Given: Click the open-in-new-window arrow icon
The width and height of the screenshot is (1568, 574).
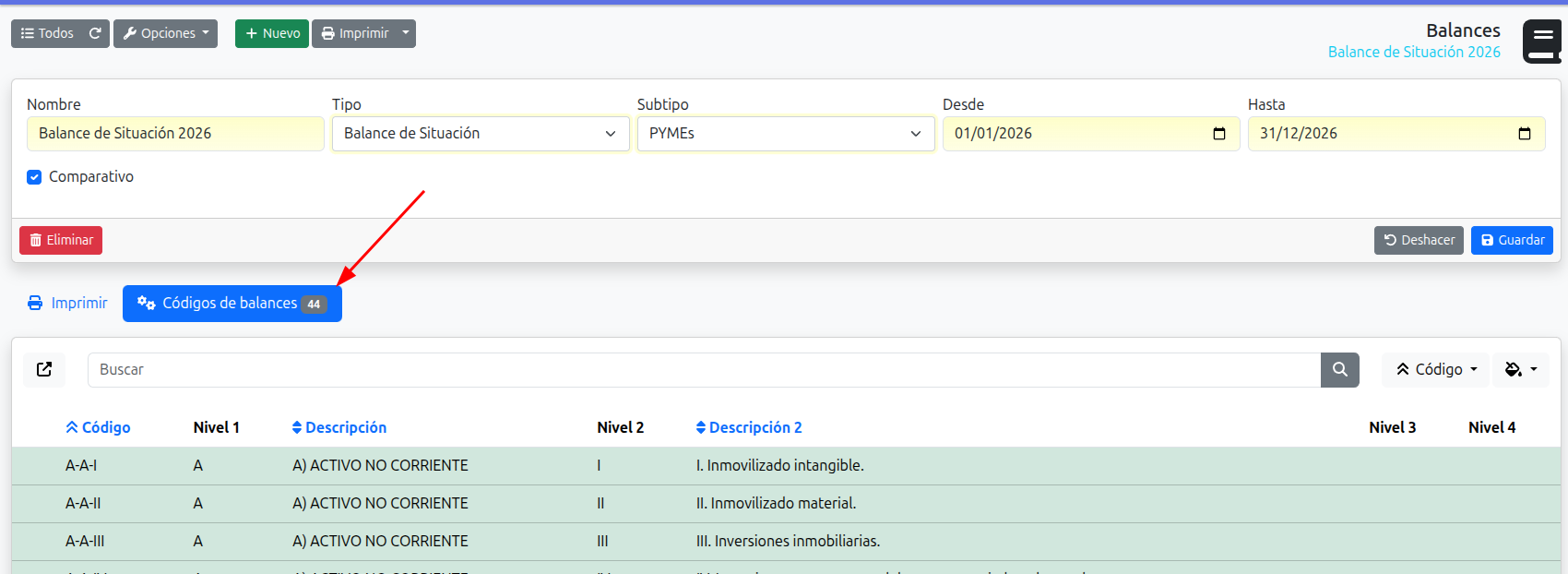Looking at the screenshot, I should coord(44,370).
